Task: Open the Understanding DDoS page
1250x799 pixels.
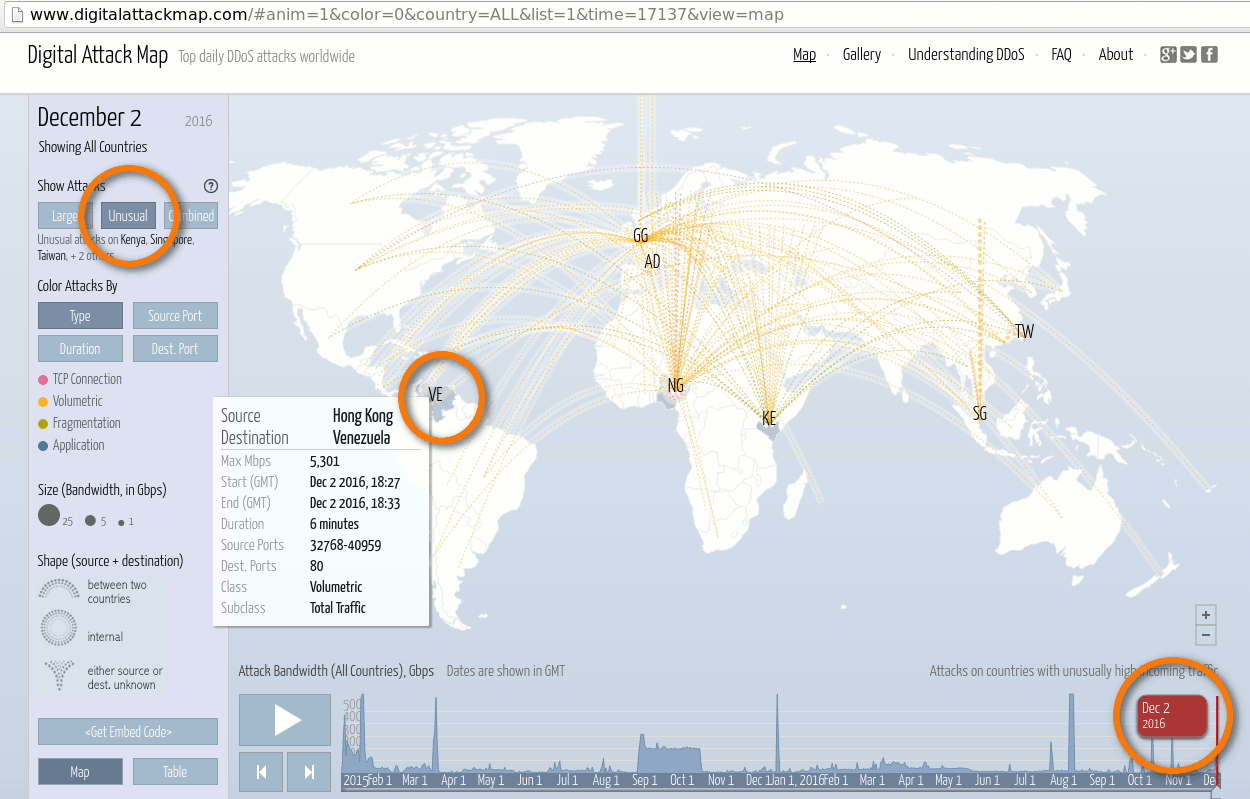Action: click(x=965, y=55)
